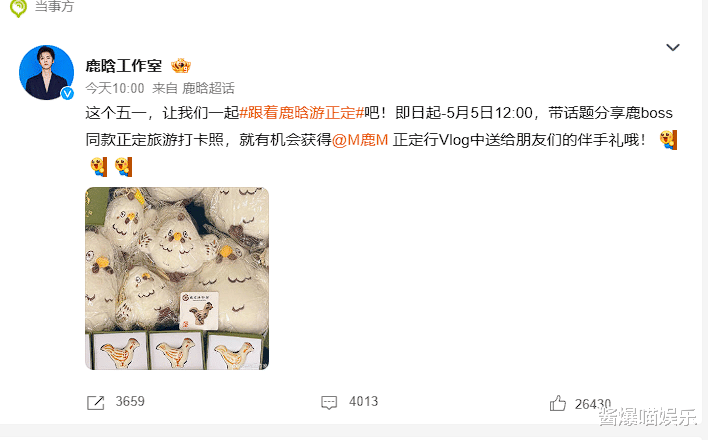Like the post with thumbs-up icon
Screen dimensions: 708x440
coord(558,403)
